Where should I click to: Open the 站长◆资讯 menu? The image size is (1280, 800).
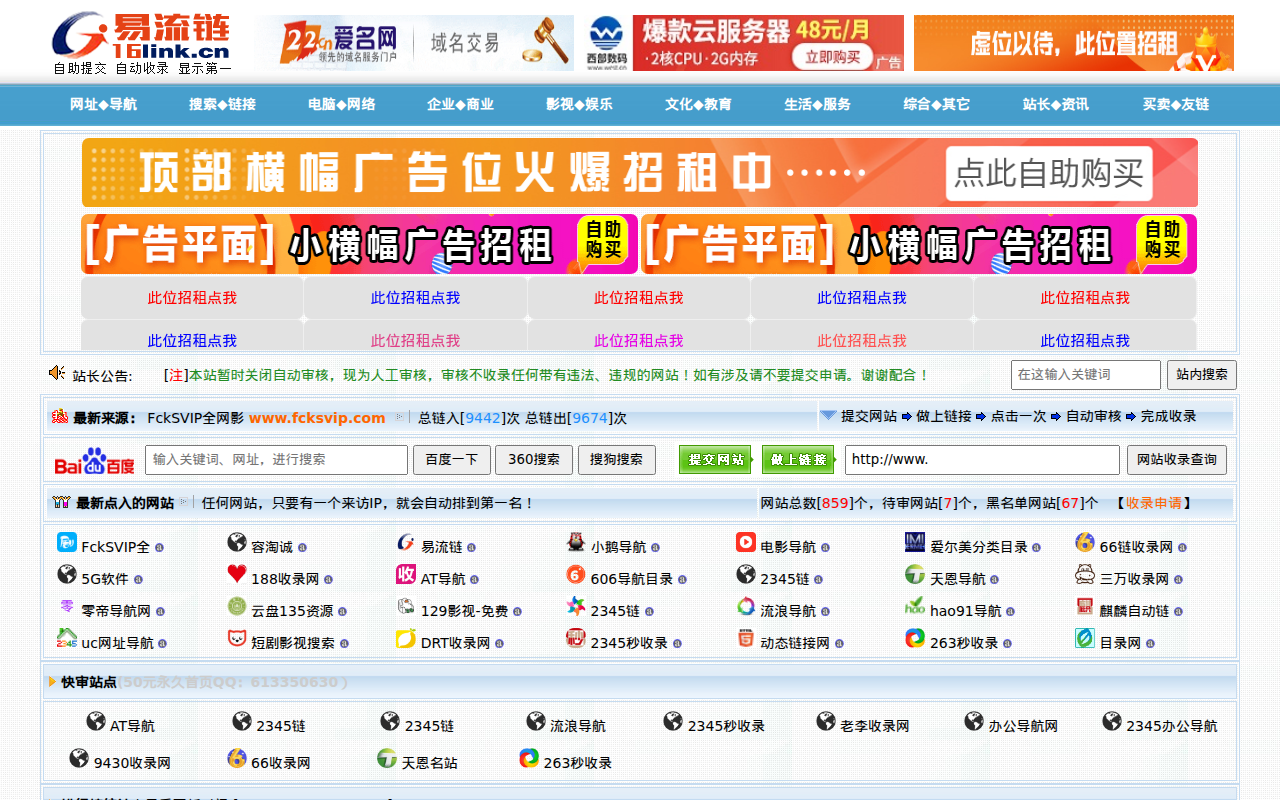pos(1055,104)
